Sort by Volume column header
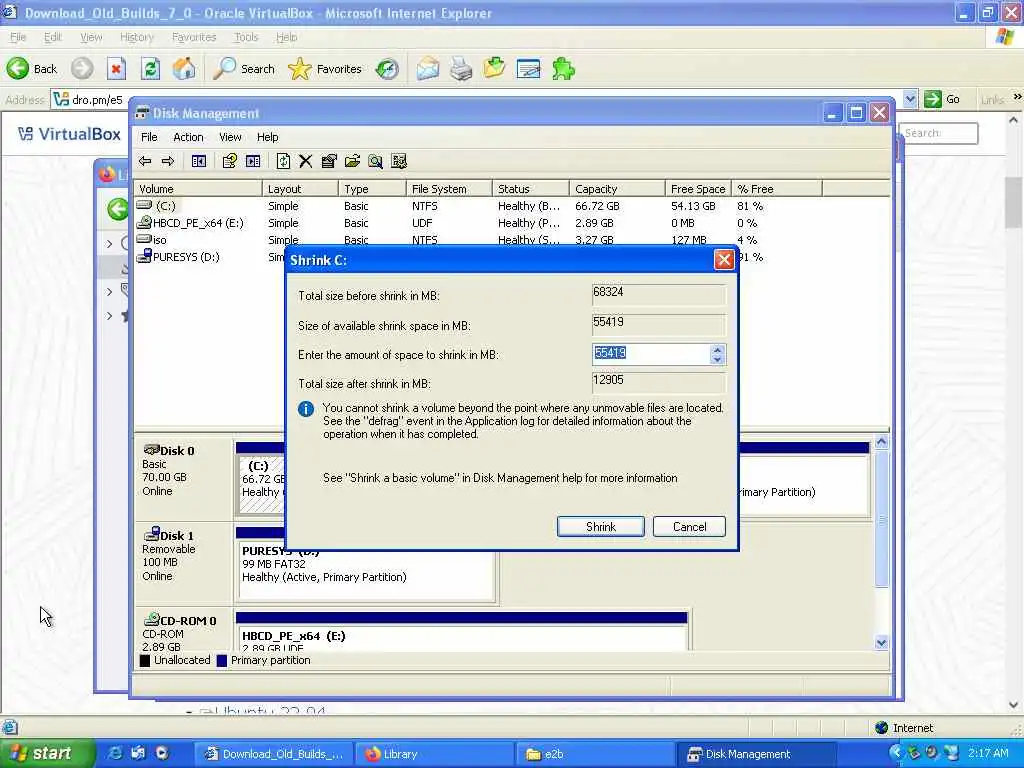The height and width of the screenshot is (768, 1024). (197, 189)
